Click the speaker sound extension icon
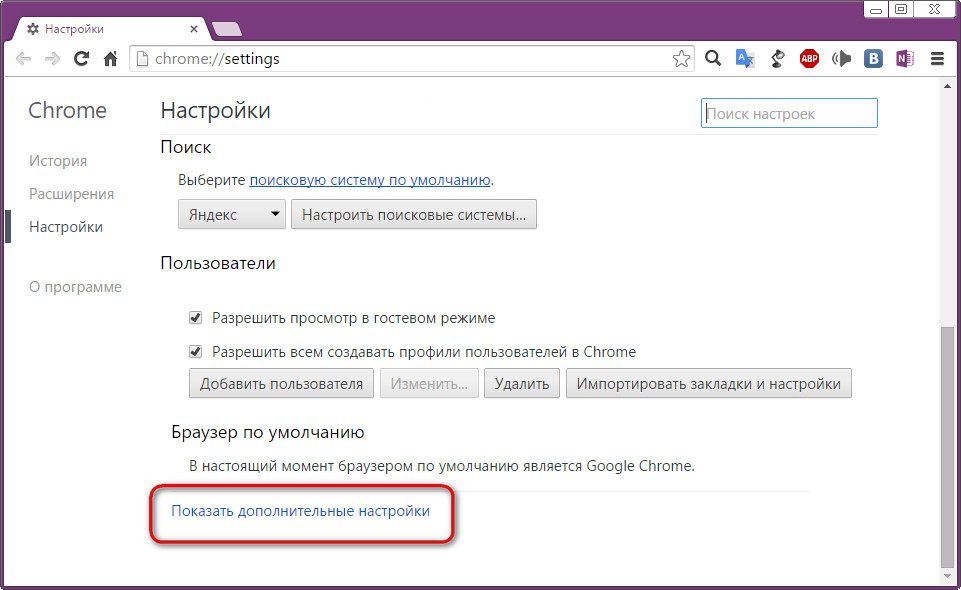Viewport: 961px width, 590px height. [x=841, y=58]
